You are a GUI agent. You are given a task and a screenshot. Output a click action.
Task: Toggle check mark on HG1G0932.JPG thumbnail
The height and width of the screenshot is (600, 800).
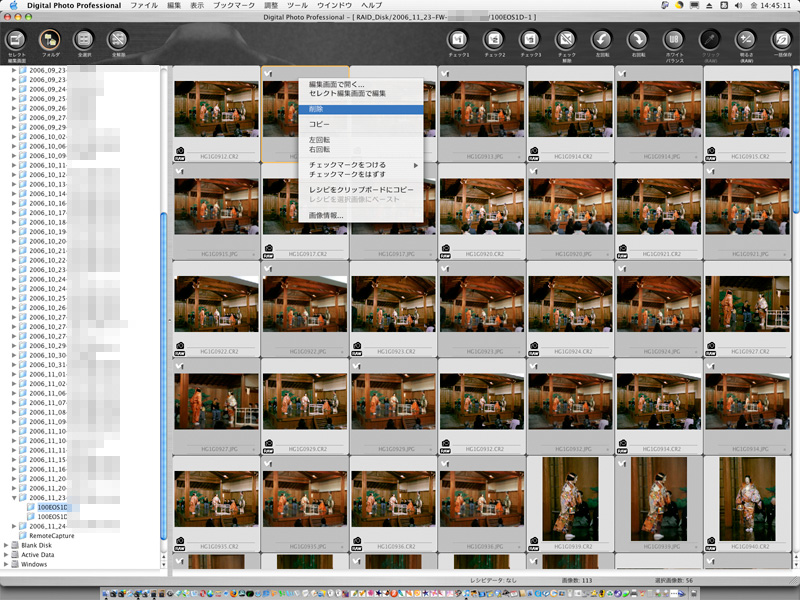click(534, 366)
